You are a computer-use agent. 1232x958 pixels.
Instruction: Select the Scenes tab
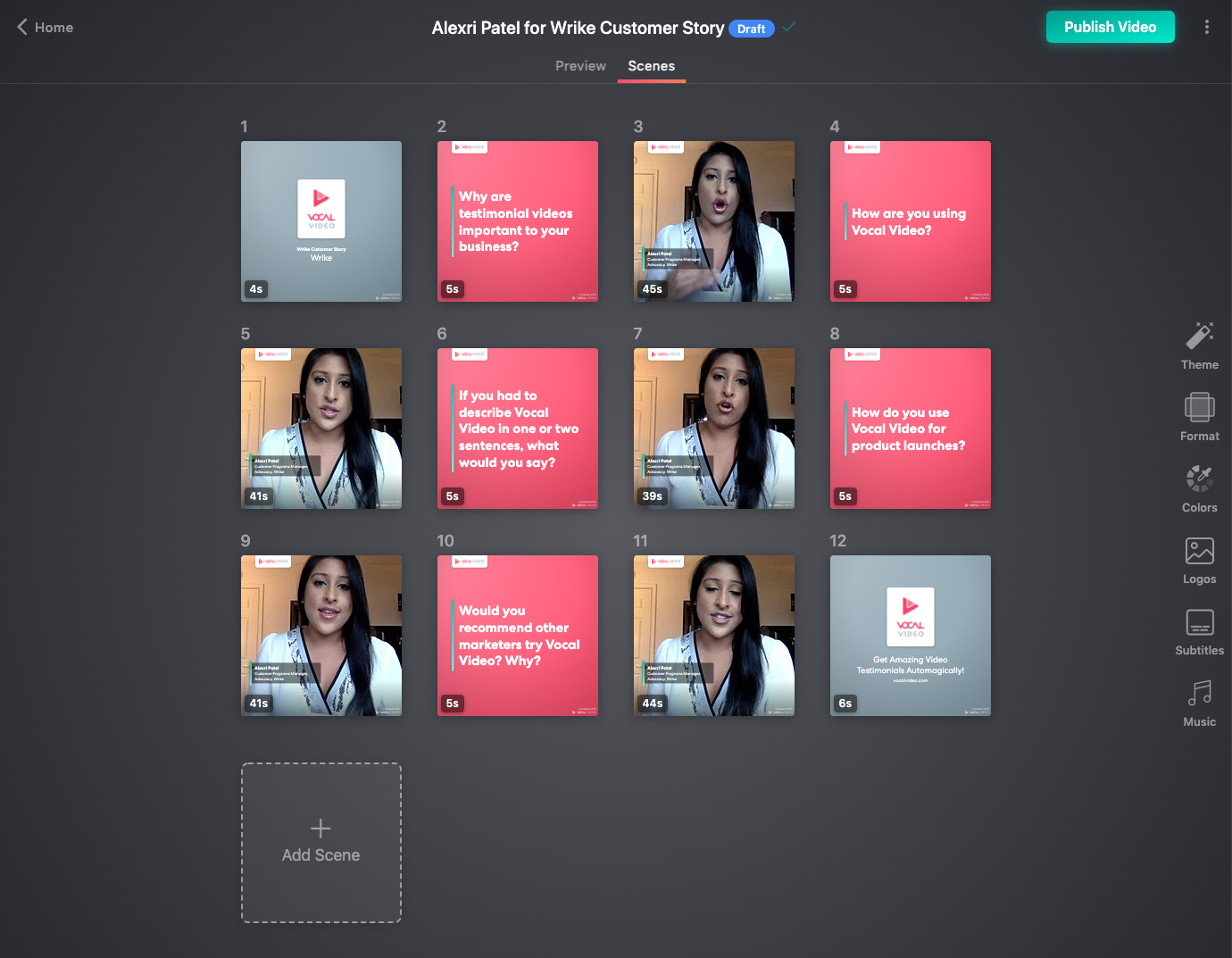pyautogui.click(x=651, y=66)
